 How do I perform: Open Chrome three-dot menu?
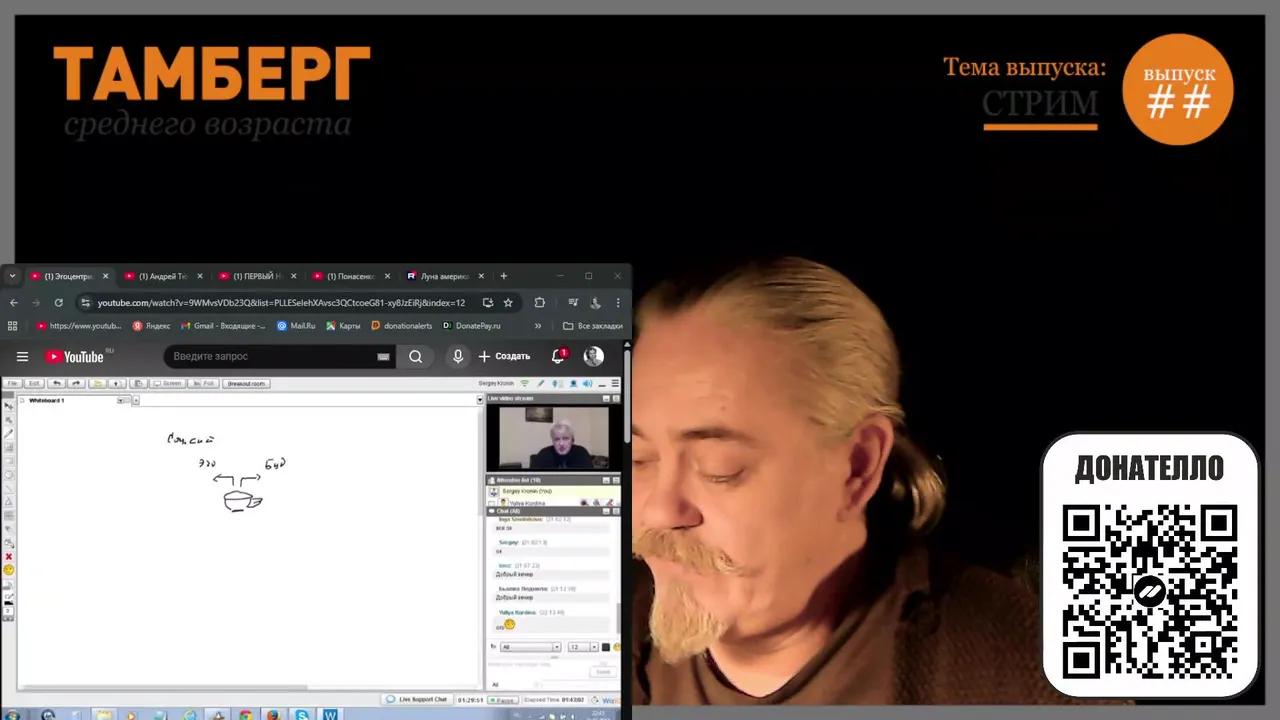[x=619, y=302]
